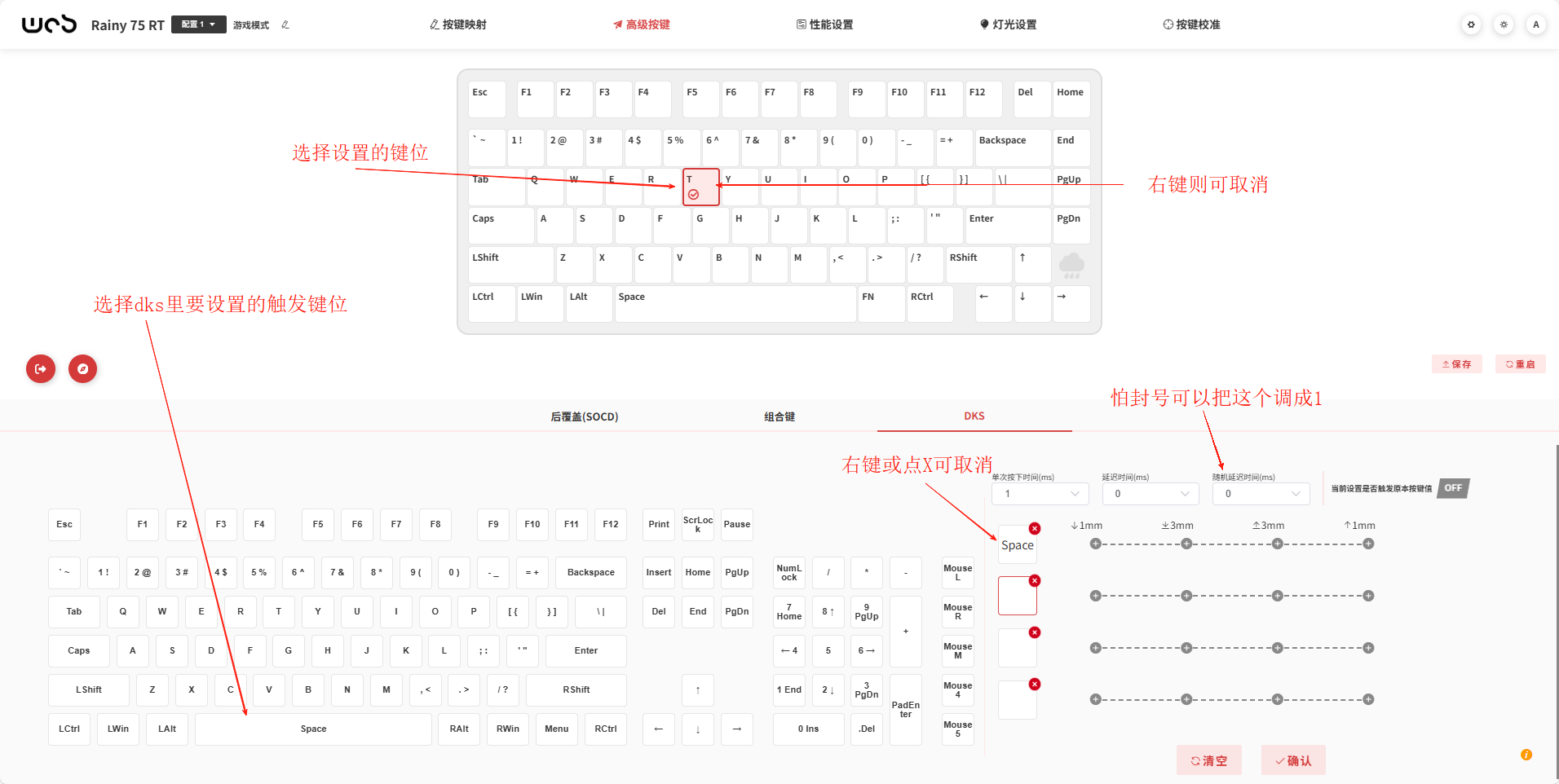Click the NumLock key on the numpad
The image size is (1559, 784).
789,573
